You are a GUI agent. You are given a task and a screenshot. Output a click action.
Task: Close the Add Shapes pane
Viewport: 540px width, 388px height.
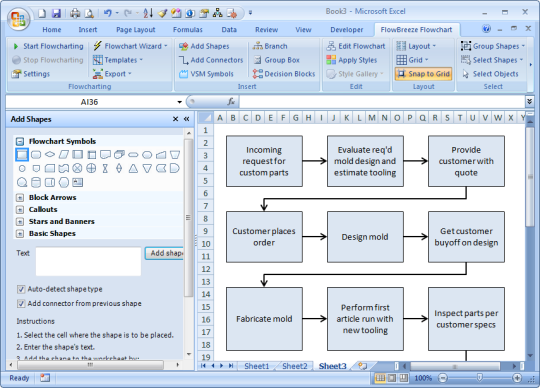[175, 119]
